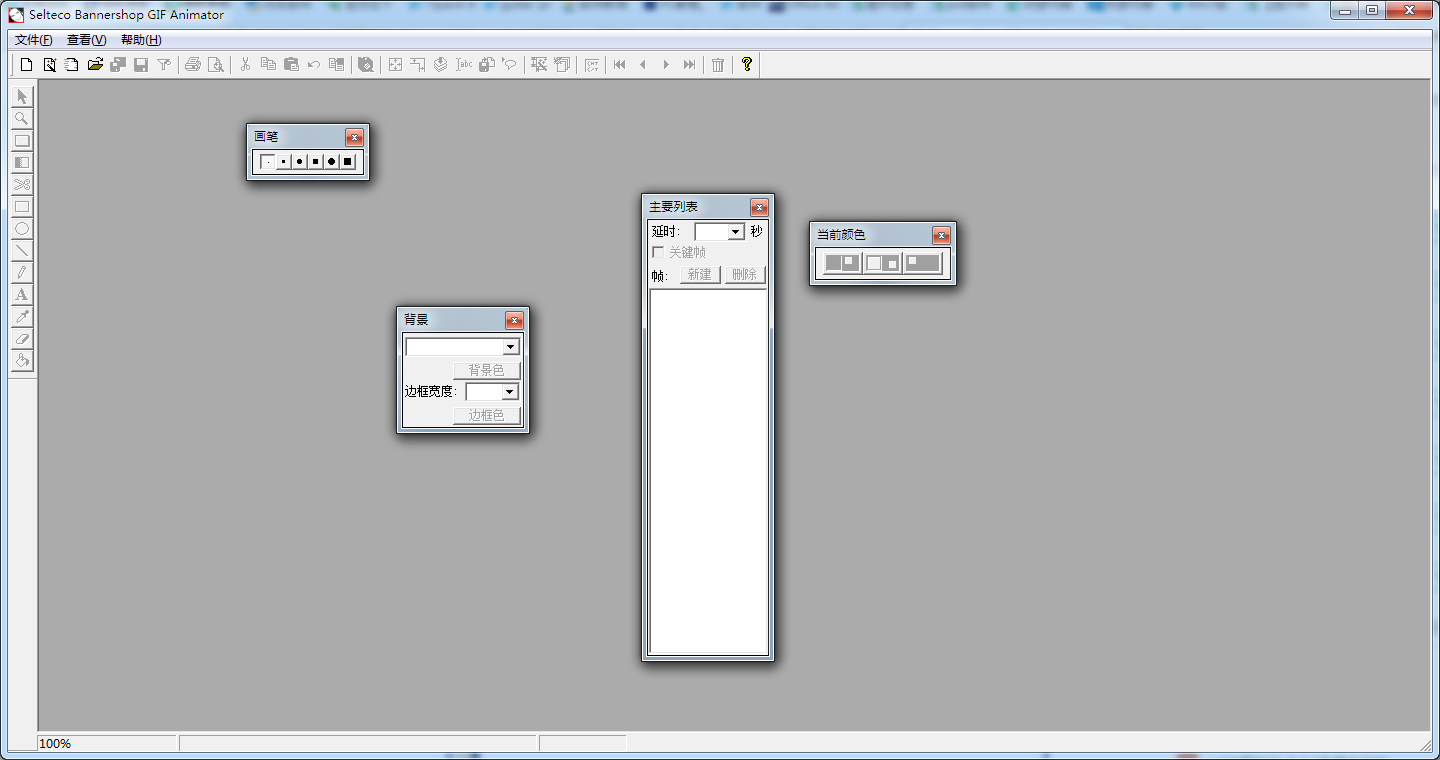Open the 查看(V) menu

[87, 40]
